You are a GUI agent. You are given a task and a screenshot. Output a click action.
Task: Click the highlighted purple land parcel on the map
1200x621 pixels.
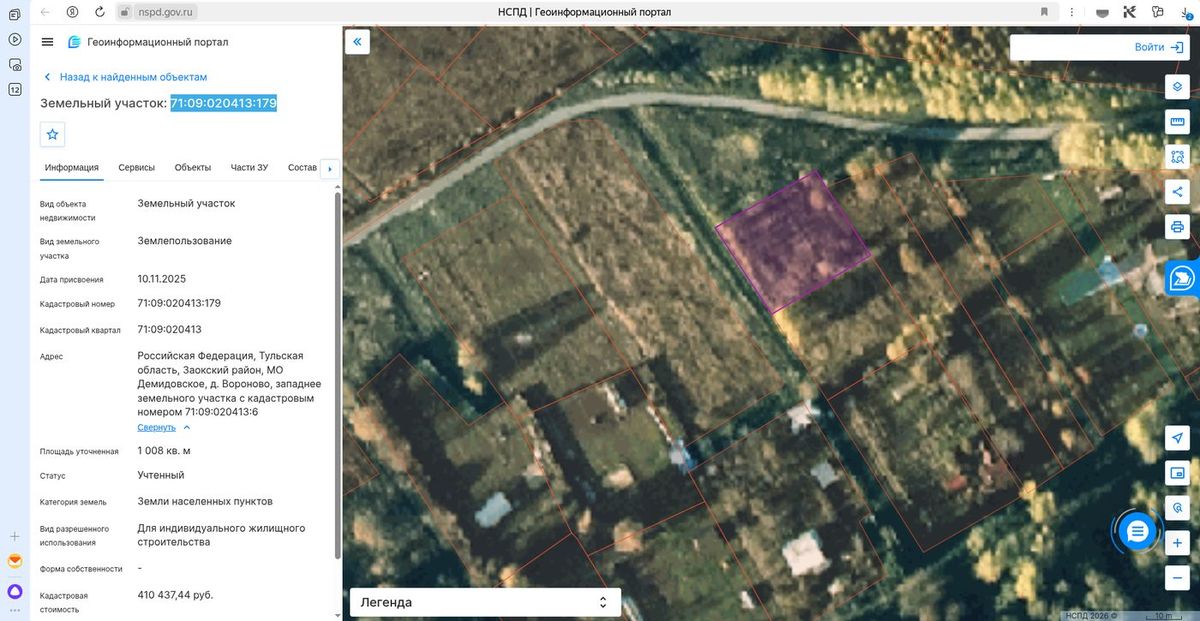(x=792, y=241)
